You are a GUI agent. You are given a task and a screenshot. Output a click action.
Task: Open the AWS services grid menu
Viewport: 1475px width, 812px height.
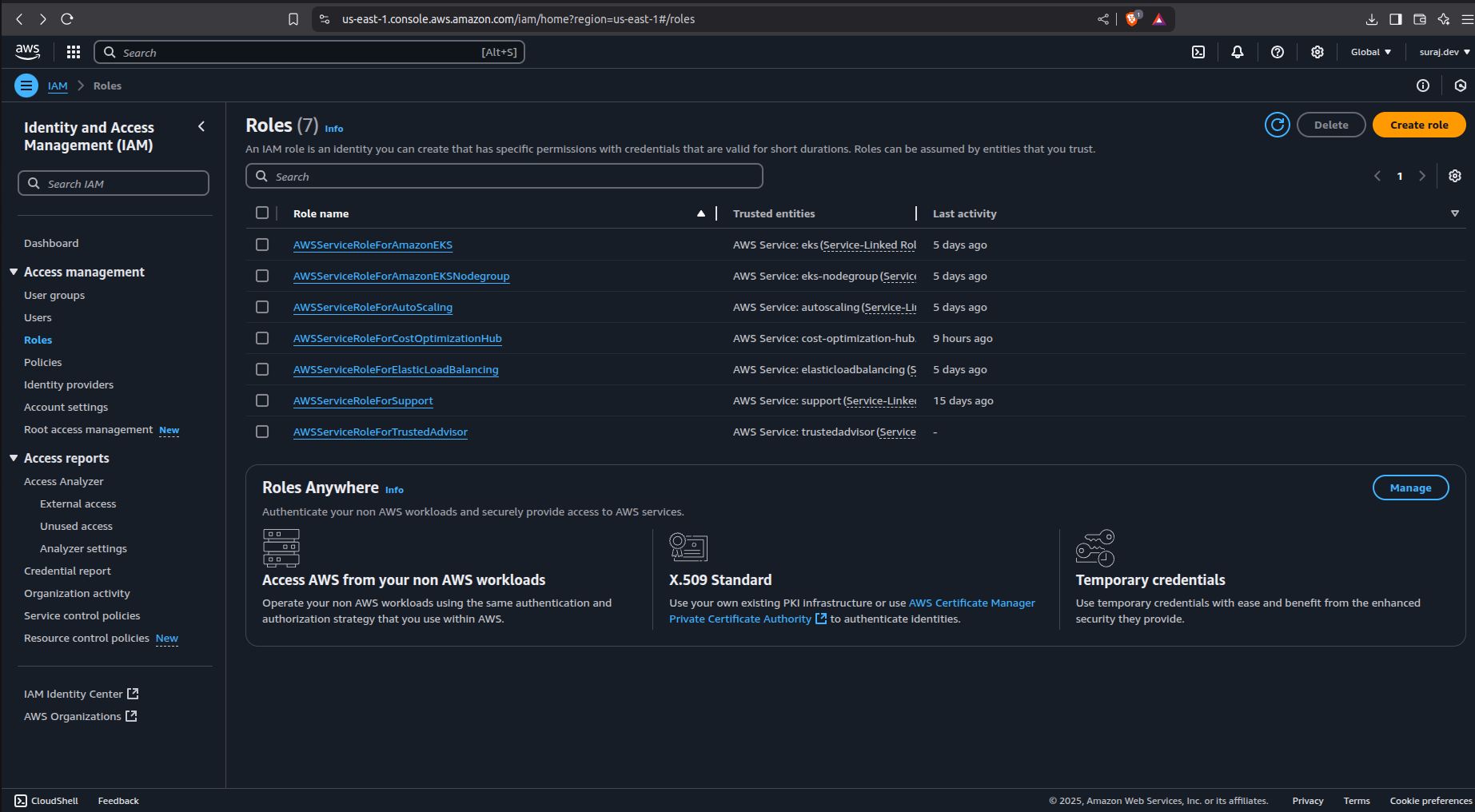coord(74,52)
